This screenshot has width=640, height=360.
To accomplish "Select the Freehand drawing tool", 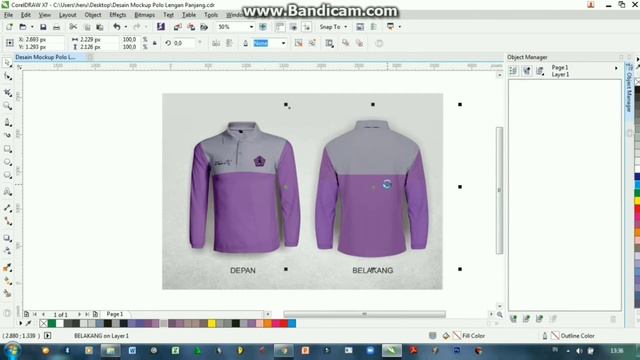I will click(x=7, y=122).
